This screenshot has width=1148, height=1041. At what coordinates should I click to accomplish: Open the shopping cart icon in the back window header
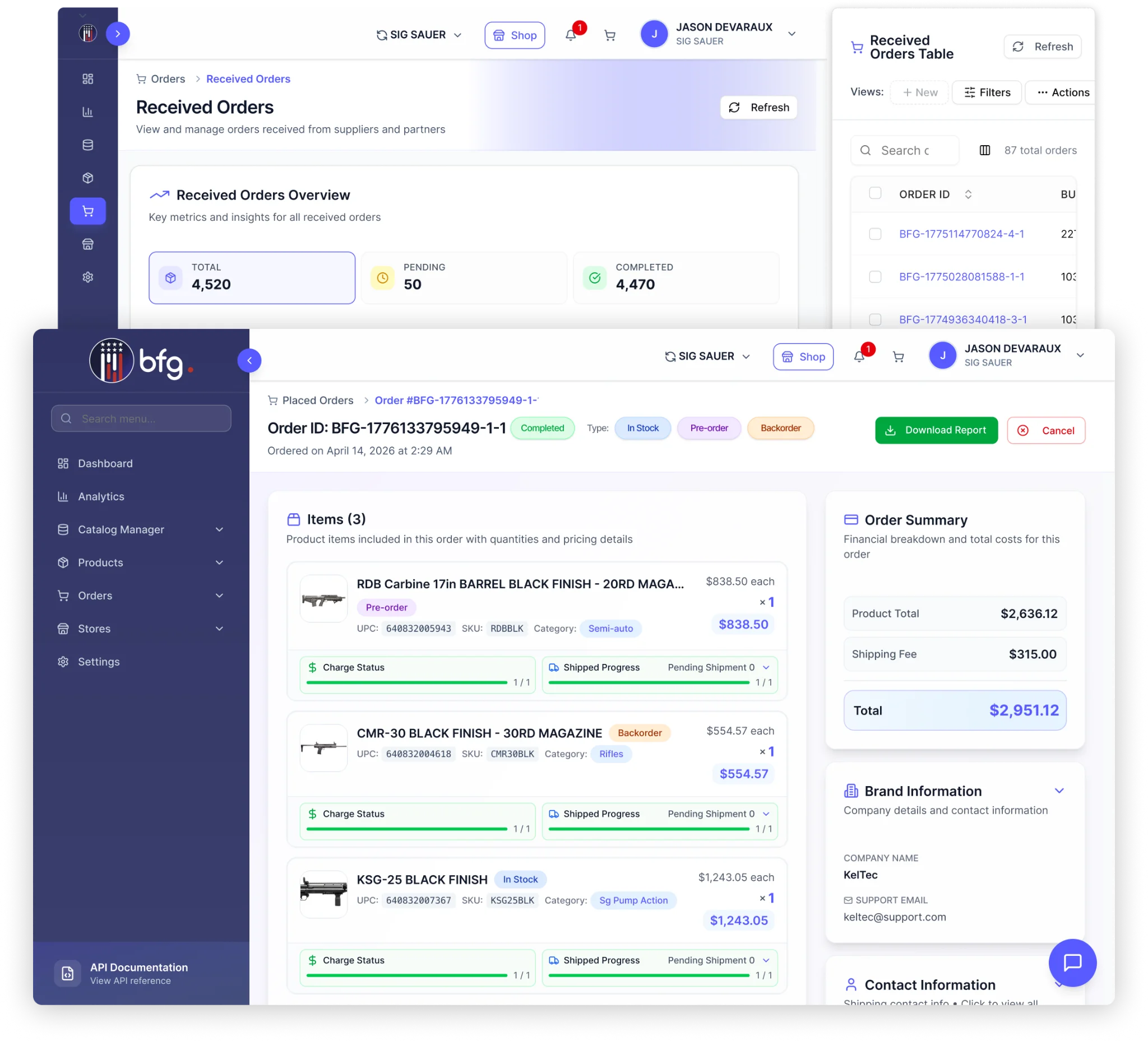(610, 35)
